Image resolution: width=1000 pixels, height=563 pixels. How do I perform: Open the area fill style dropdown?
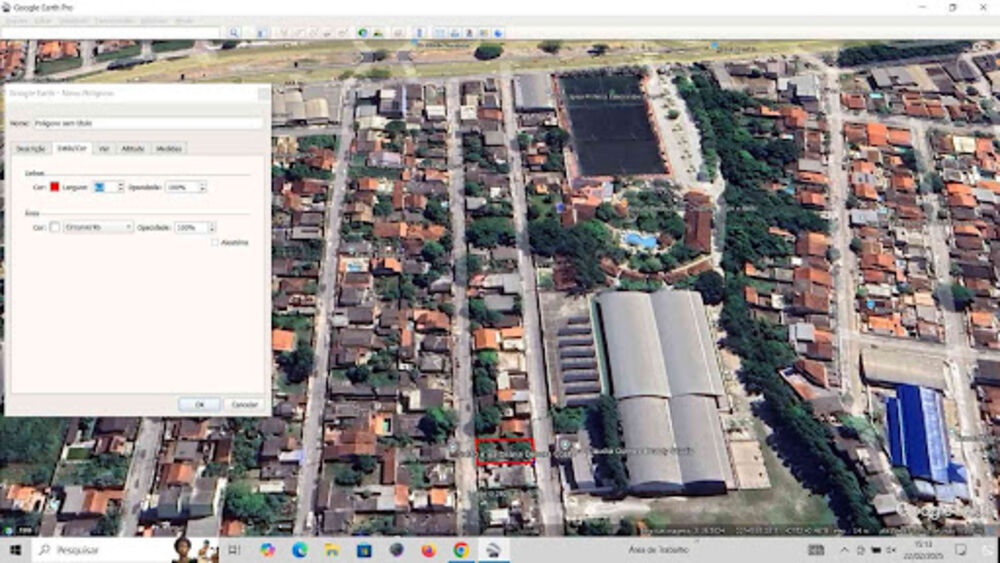pos(98,227)
